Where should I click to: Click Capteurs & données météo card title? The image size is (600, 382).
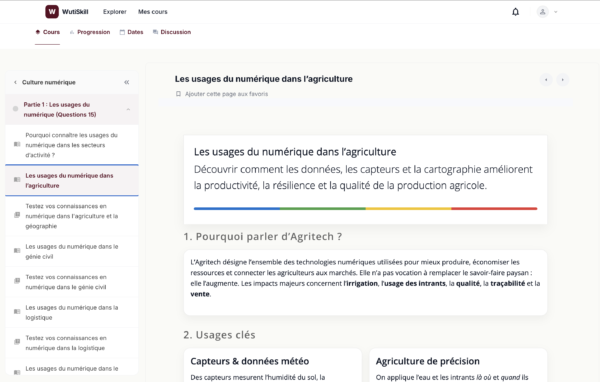click(x=249, y=361)
